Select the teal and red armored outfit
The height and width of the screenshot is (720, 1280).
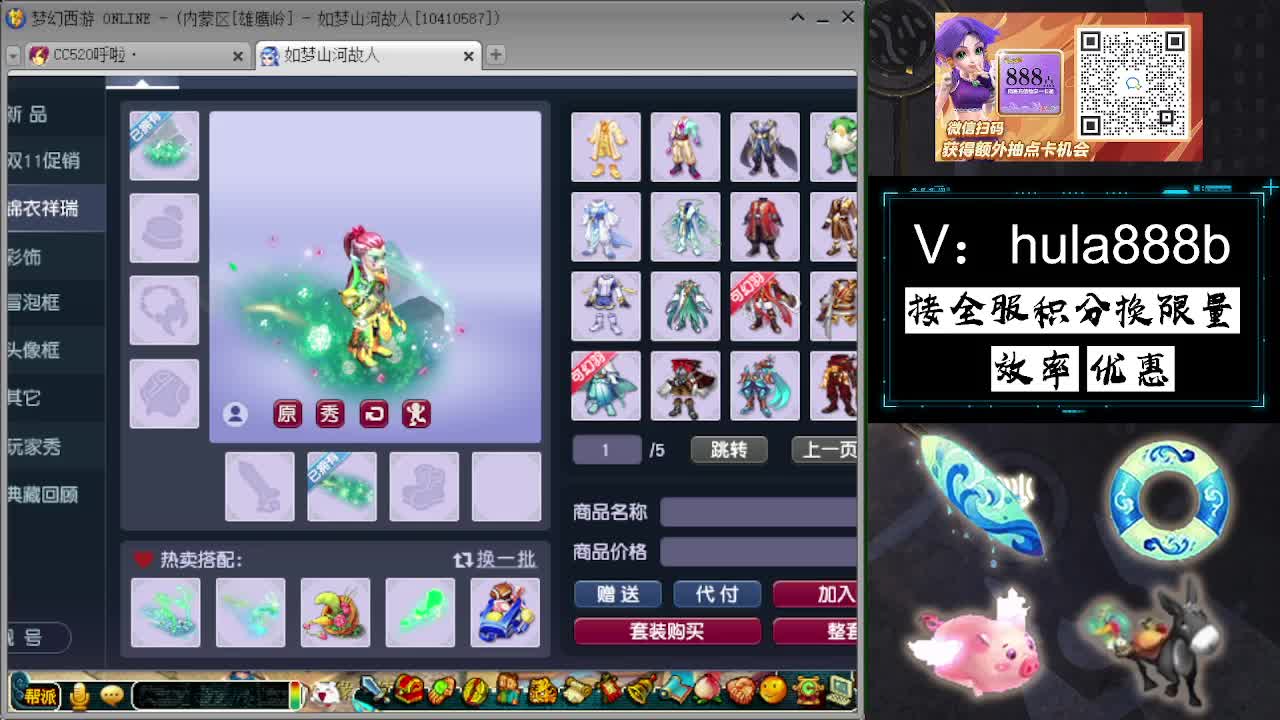[765, 386]
